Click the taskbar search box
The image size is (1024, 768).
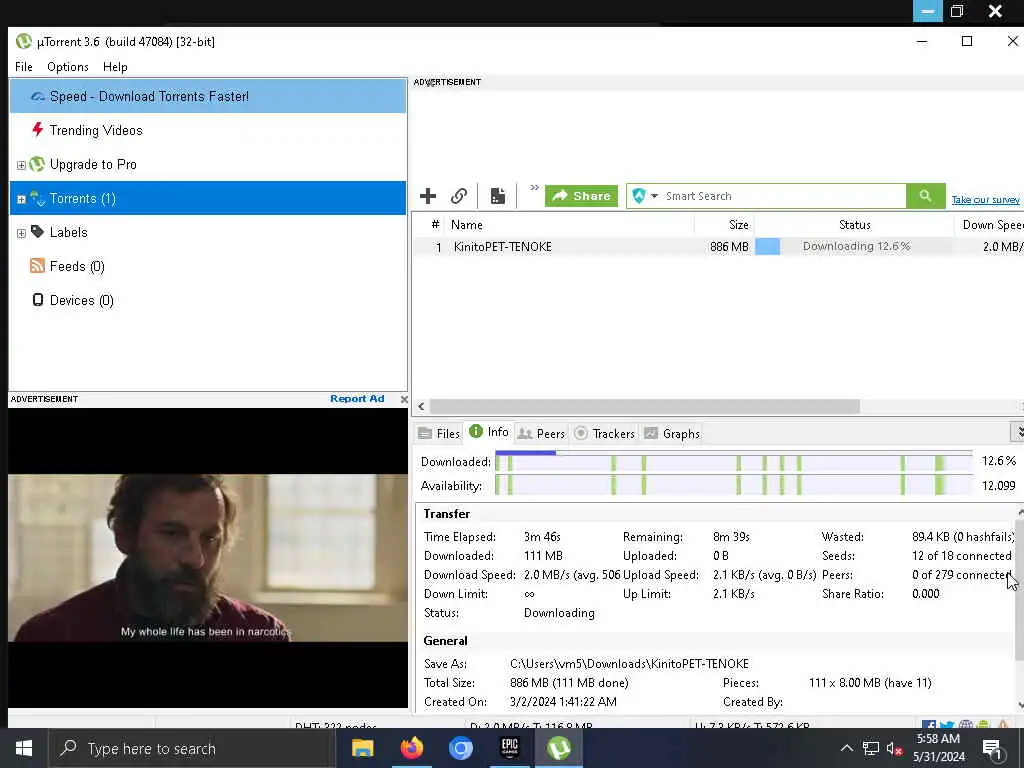192,748
